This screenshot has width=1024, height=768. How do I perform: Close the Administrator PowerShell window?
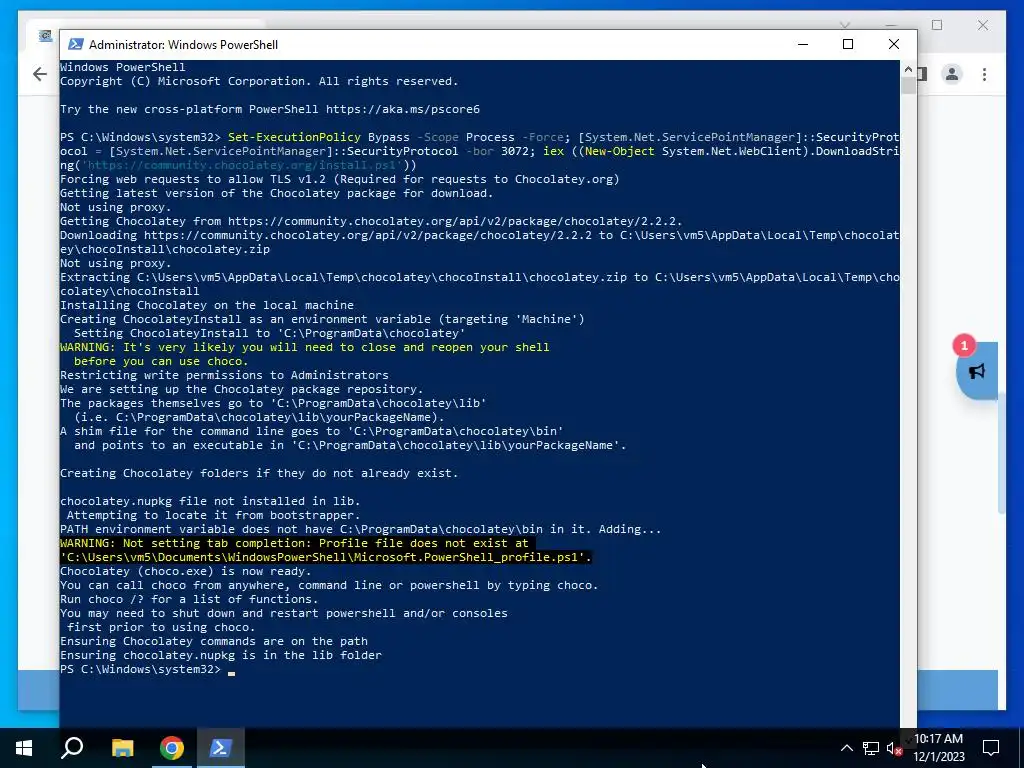(x=894, y=44)
